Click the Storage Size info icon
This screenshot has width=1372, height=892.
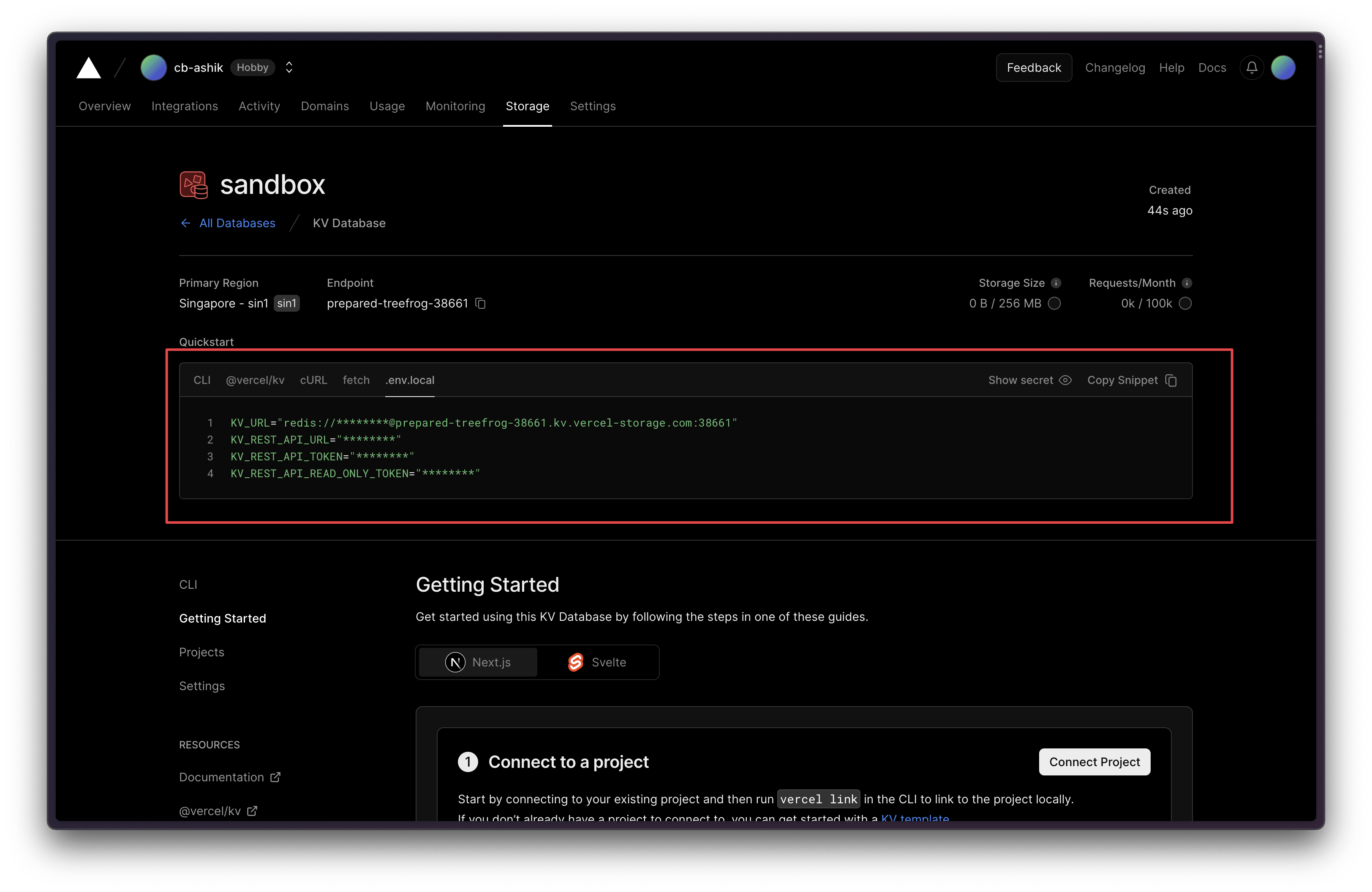[x=1056, y=283]
